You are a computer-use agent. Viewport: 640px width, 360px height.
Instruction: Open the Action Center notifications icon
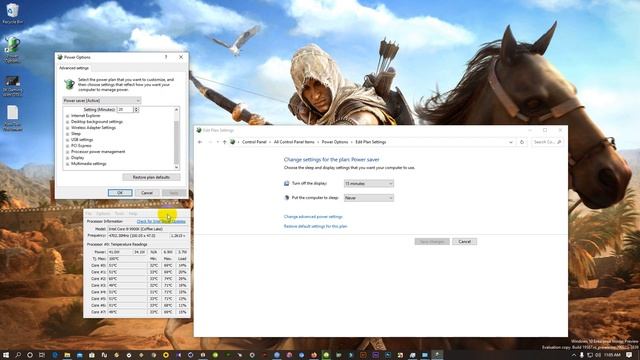click(x=629, y=355)
